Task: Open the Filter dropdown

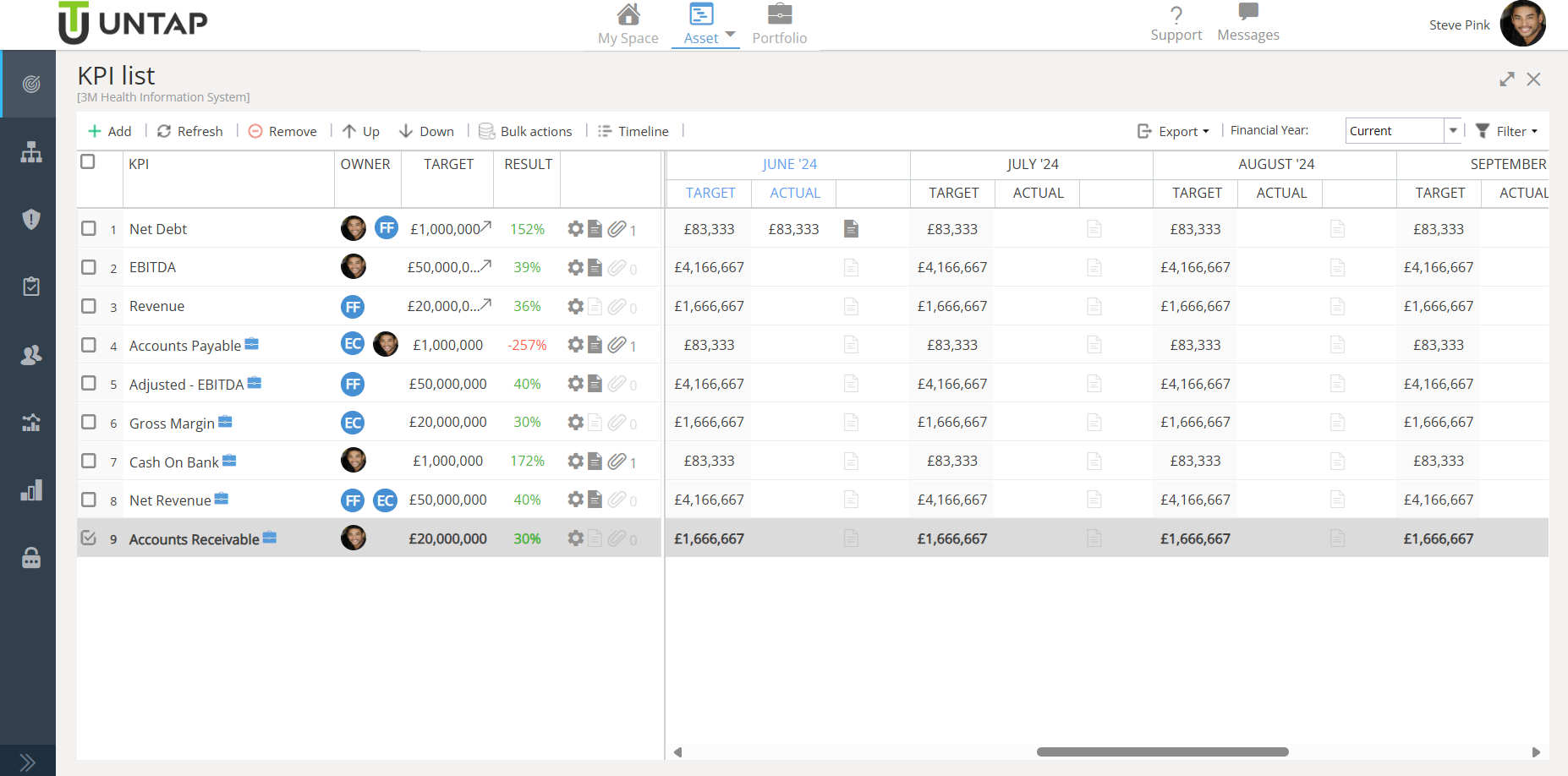Action: pyautogui.click(x=1506, y=131)
